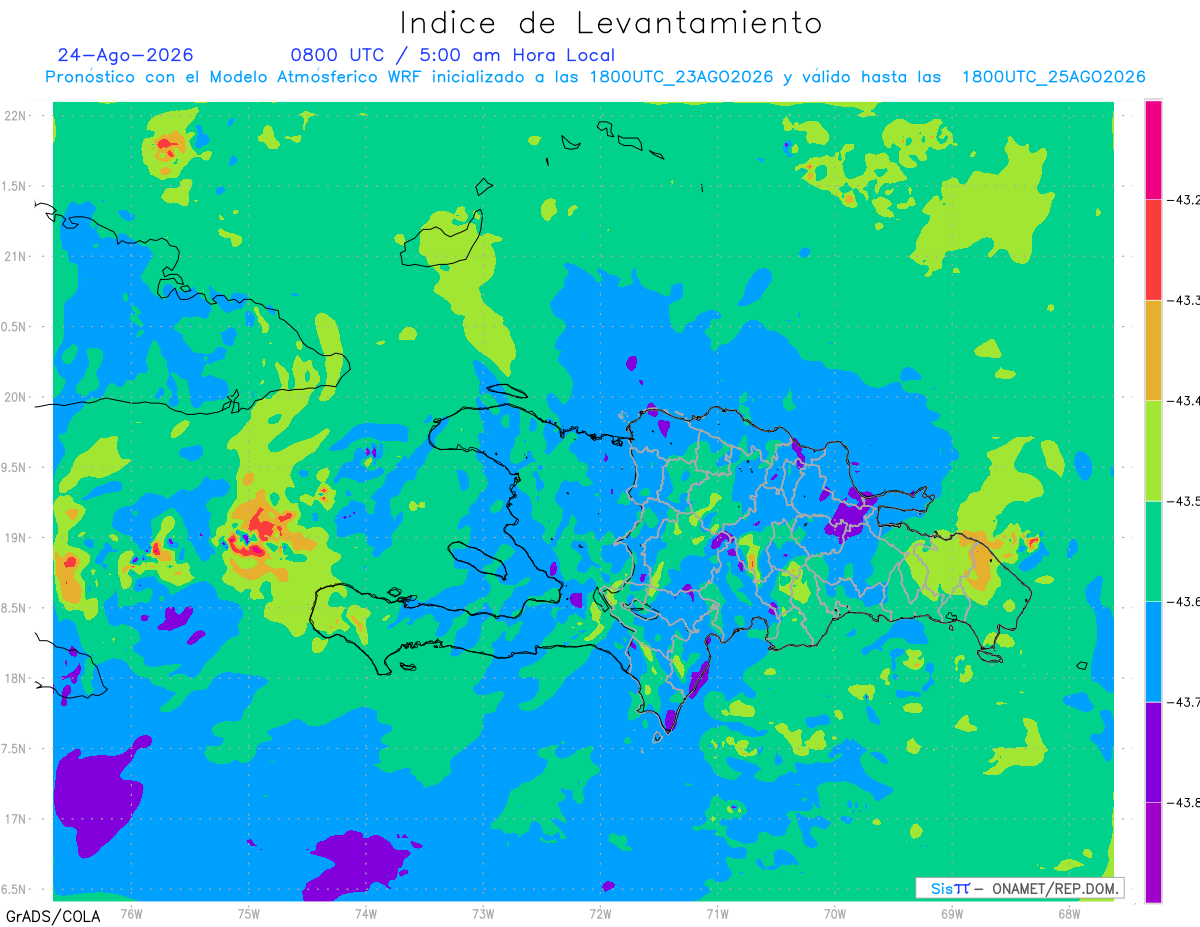This screenshot has width=1200, height=927.
Task: Click the date label "24-Ago-2026"
Action: tap(126, 55)
